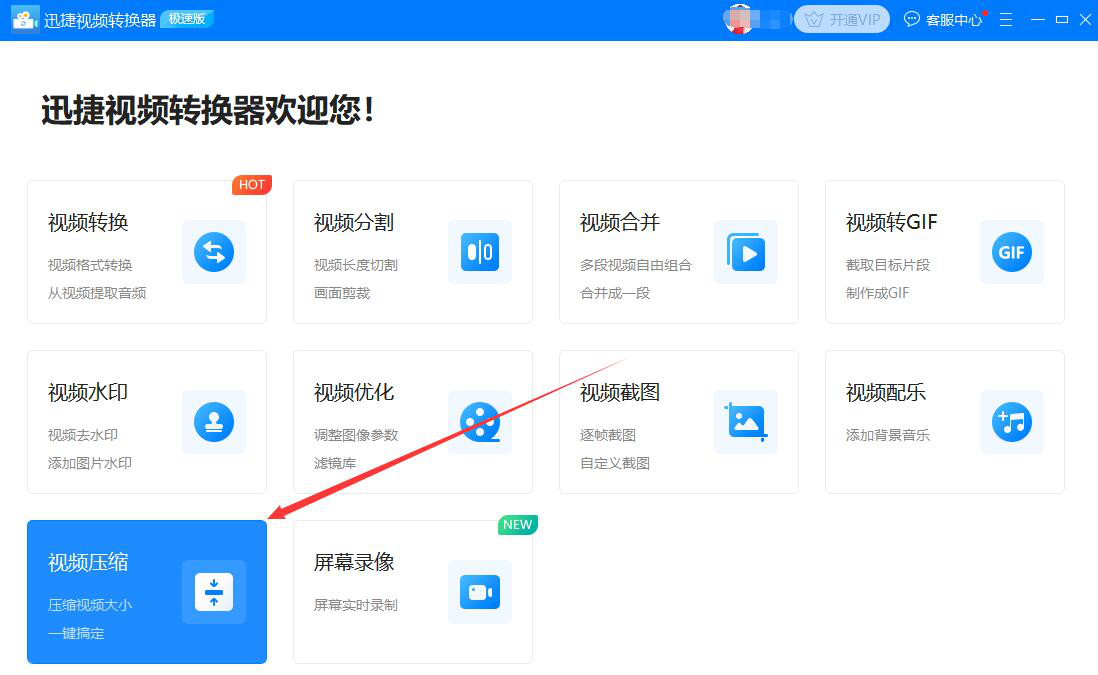Click the crown icon on 开通VIP

point(814,20)
